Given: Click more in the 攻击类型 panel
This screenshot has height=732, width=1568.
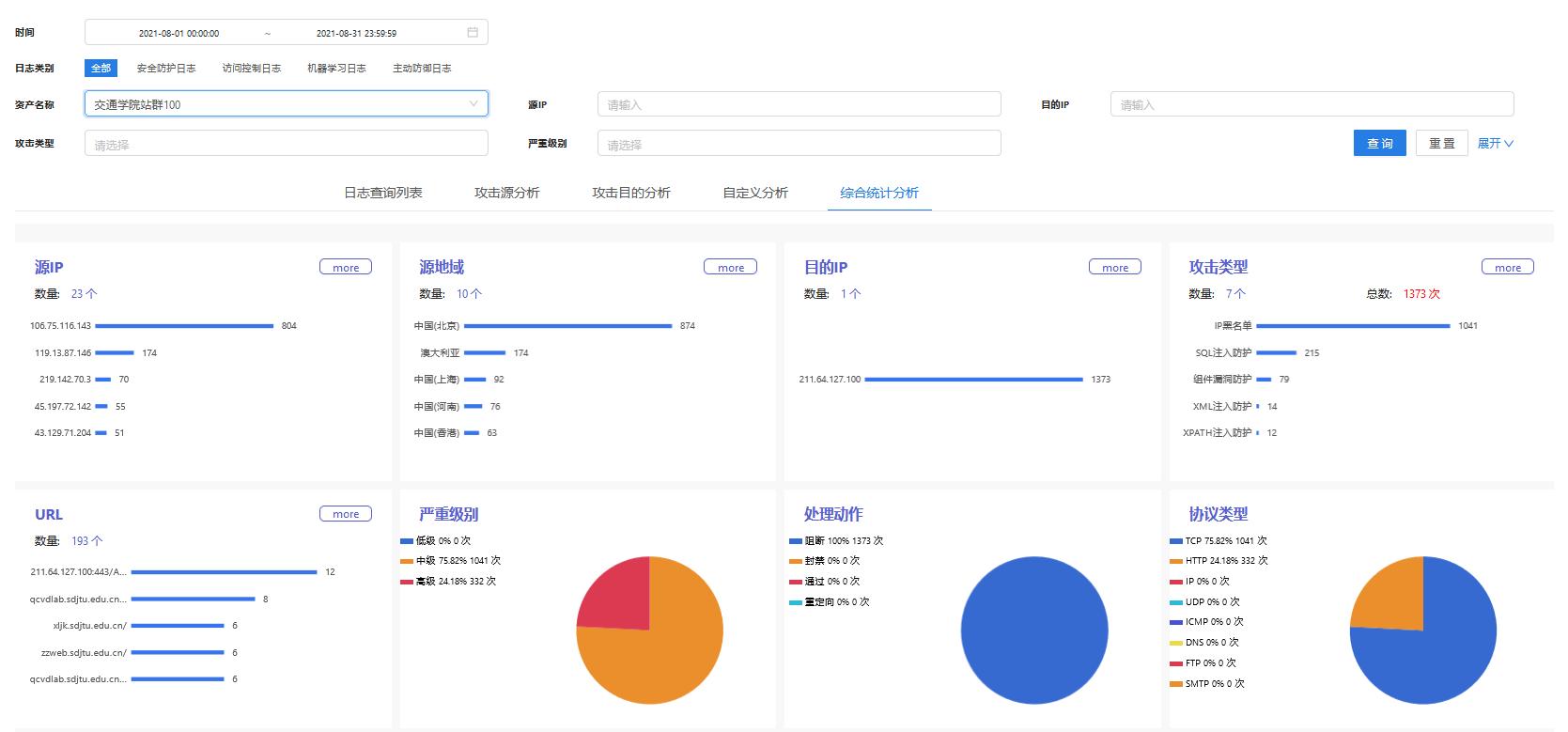Looking at the screenshot, I should (x=1508, y=267).
